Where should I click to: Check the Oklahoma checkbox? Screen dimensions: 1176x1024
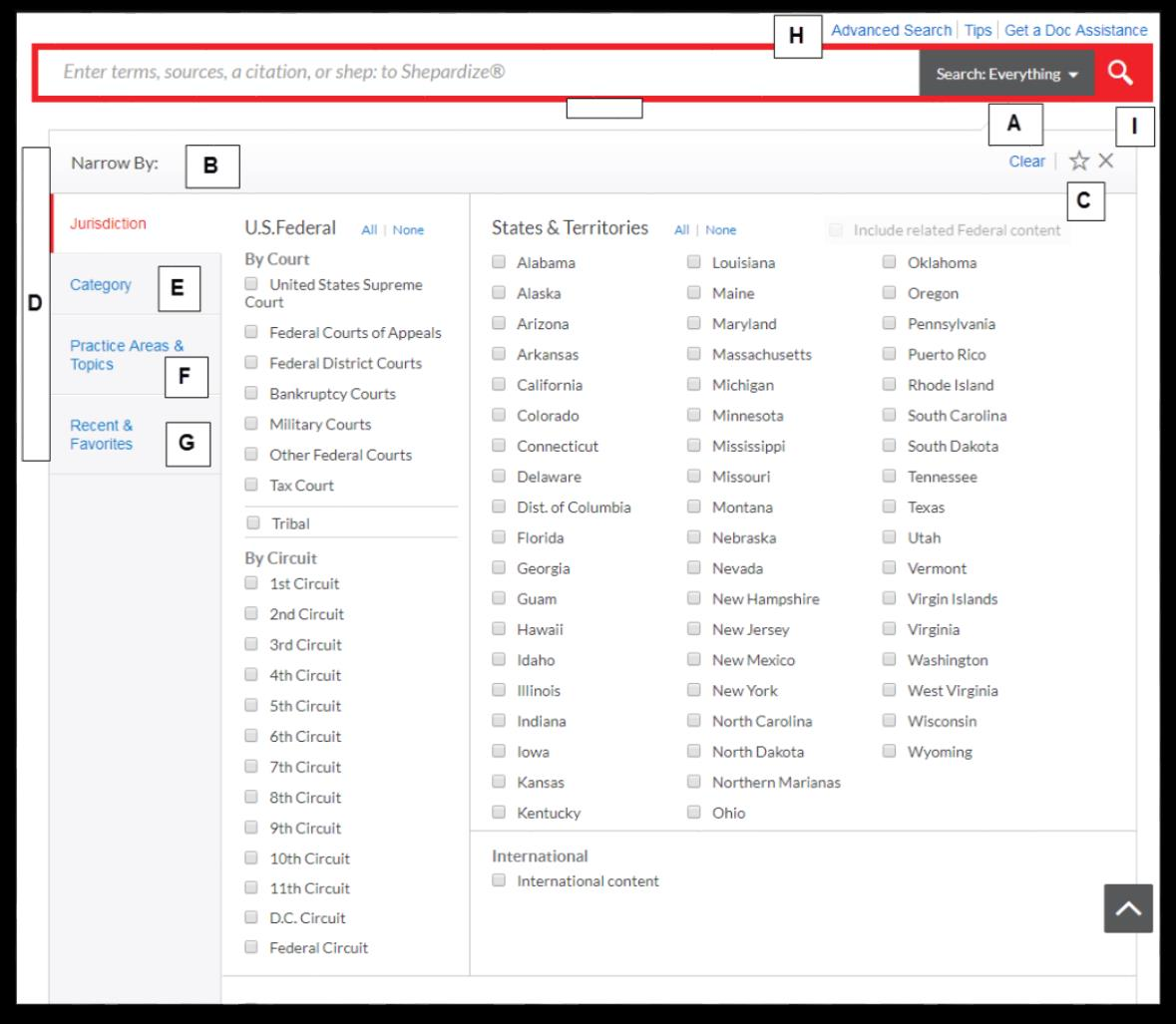(x=890, y=261)
